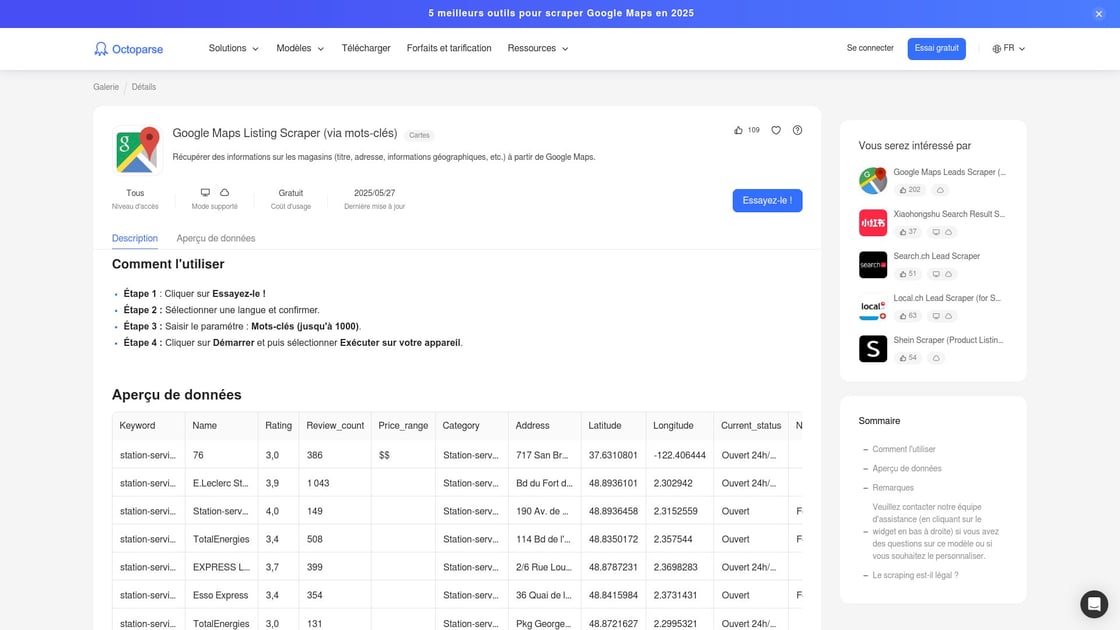Open Xiaohongshu Search Result Scraper

point(949,214)
